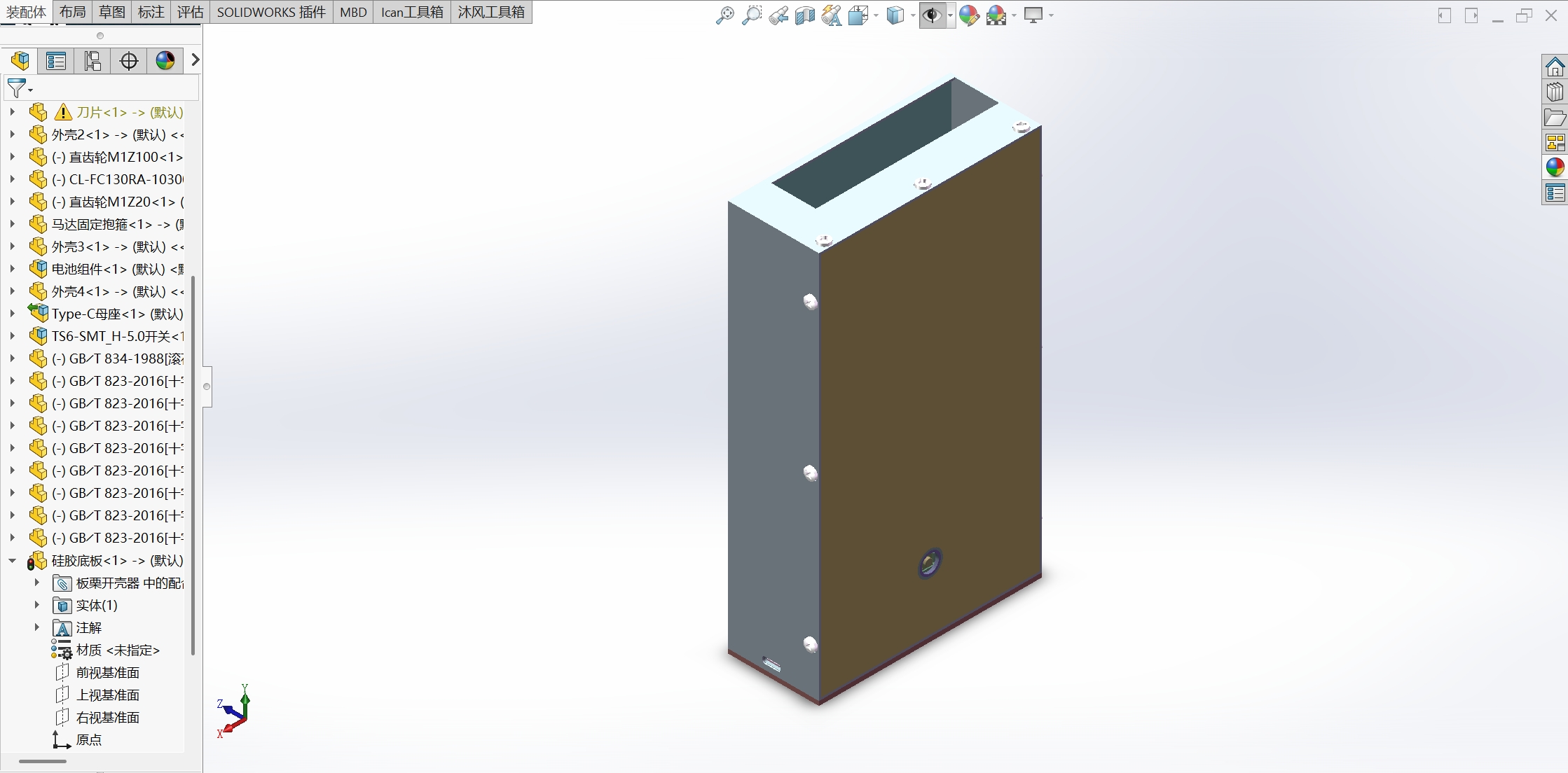Click the Previous View icon
The width and height of the screenshot is (1568, 773).
pyautogui.click(x=778, y=15)
